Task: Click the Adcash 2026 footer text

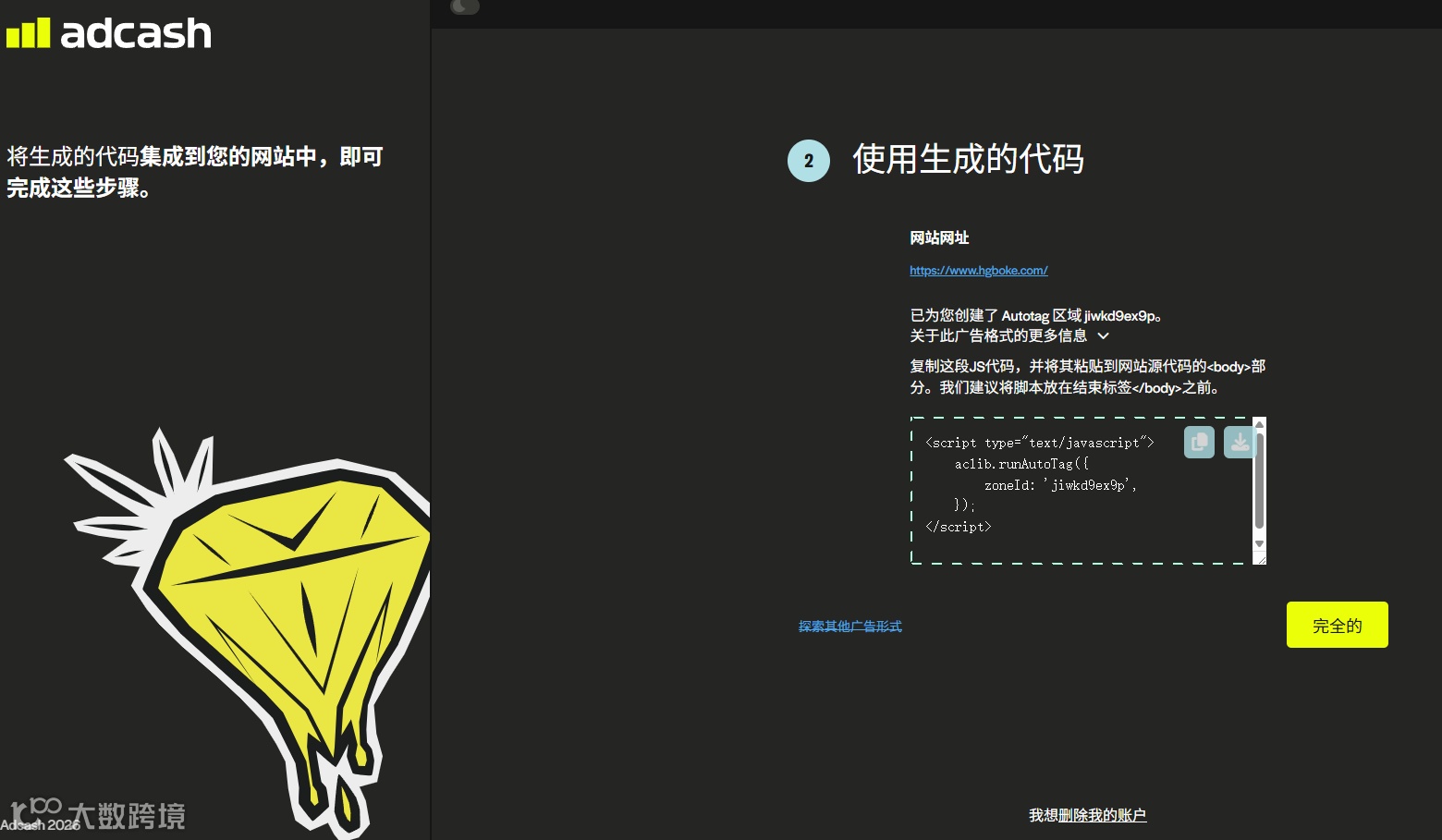Action: [x=41, y=825]
